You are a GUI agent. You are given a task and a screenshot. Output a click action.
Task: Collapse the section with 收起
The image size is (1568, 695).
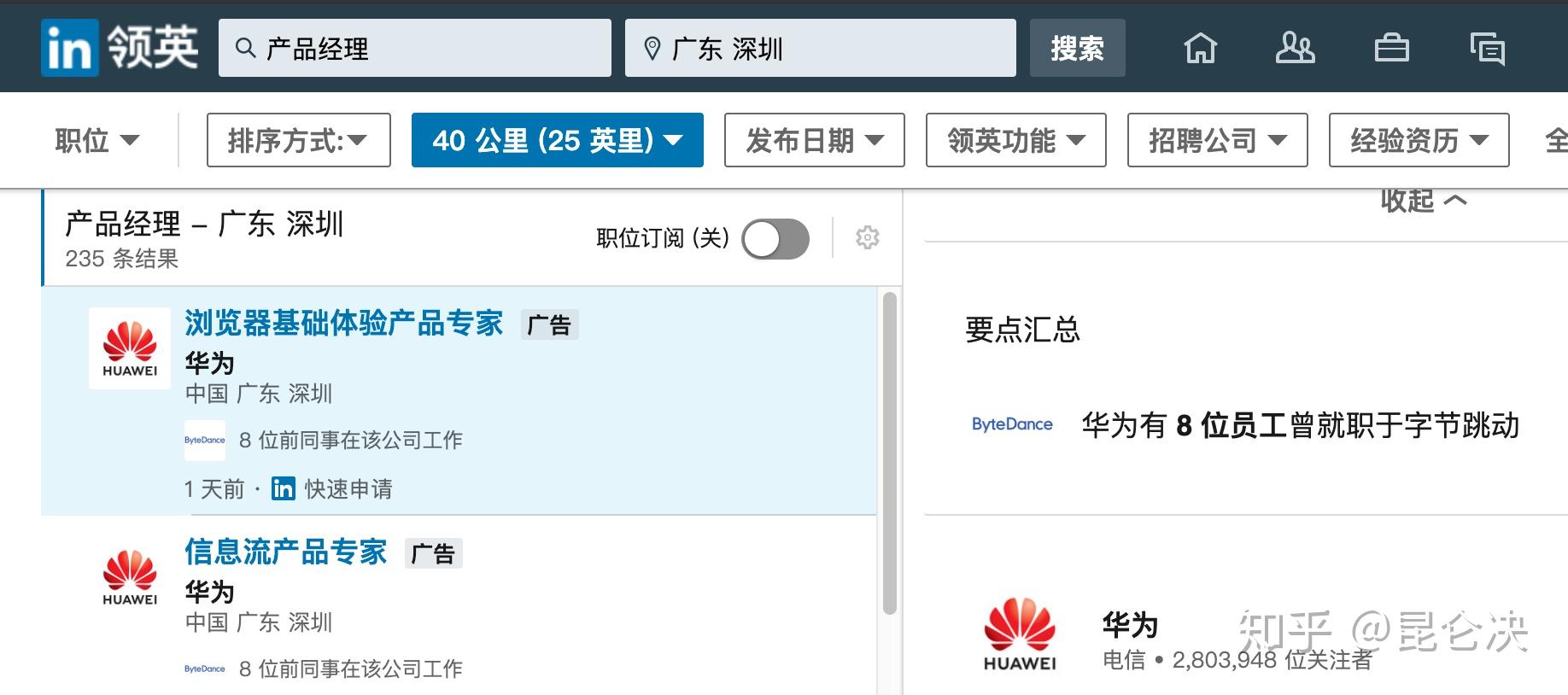[x=1424, y=201]
